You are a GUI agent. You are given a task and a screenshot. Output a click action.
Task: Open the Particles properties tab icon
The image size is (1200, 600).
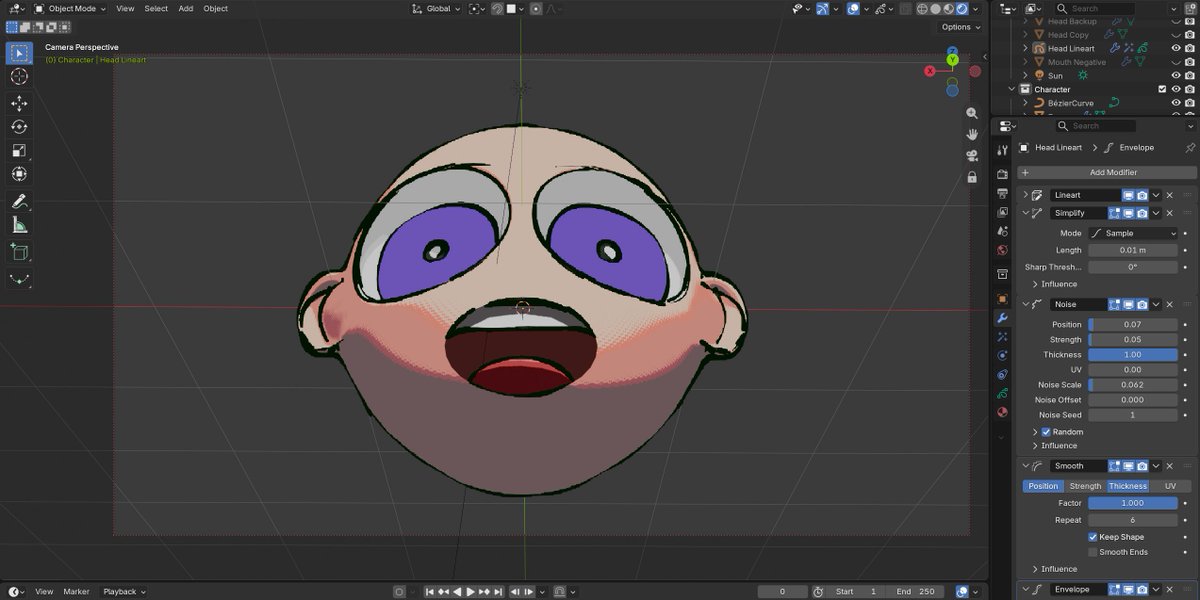[x=1002, y=337]
